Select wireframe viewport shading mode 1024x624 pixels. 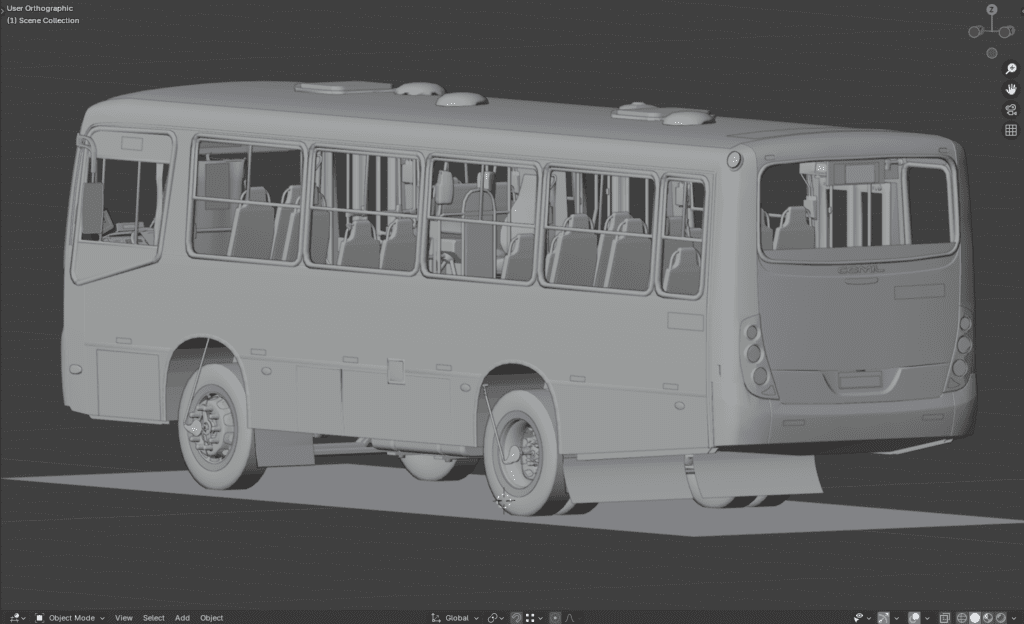(962, 618)
